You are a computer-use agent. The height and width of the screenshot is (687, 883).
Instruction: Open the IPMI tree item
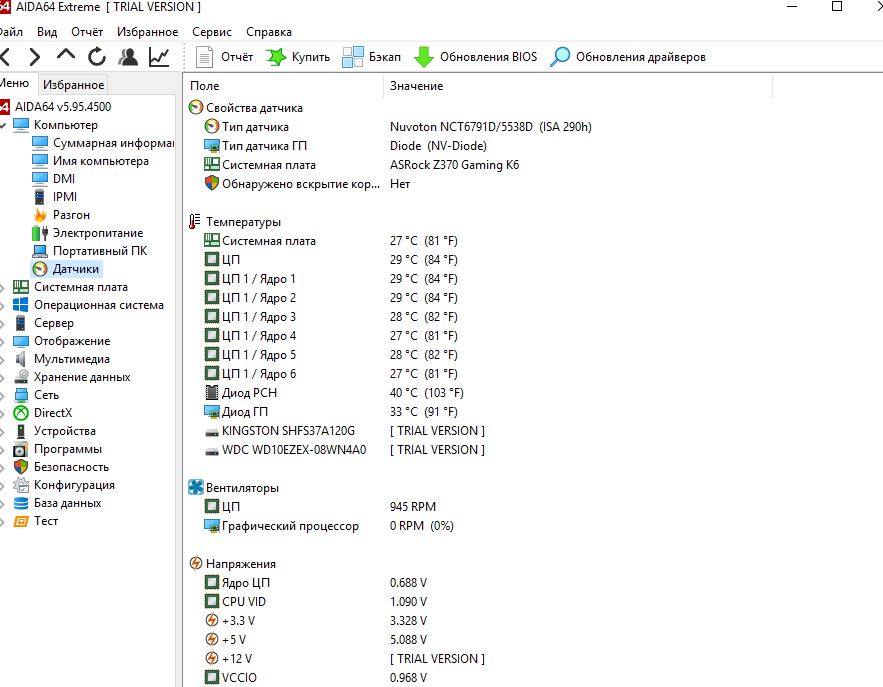click(x=65, y=197)
